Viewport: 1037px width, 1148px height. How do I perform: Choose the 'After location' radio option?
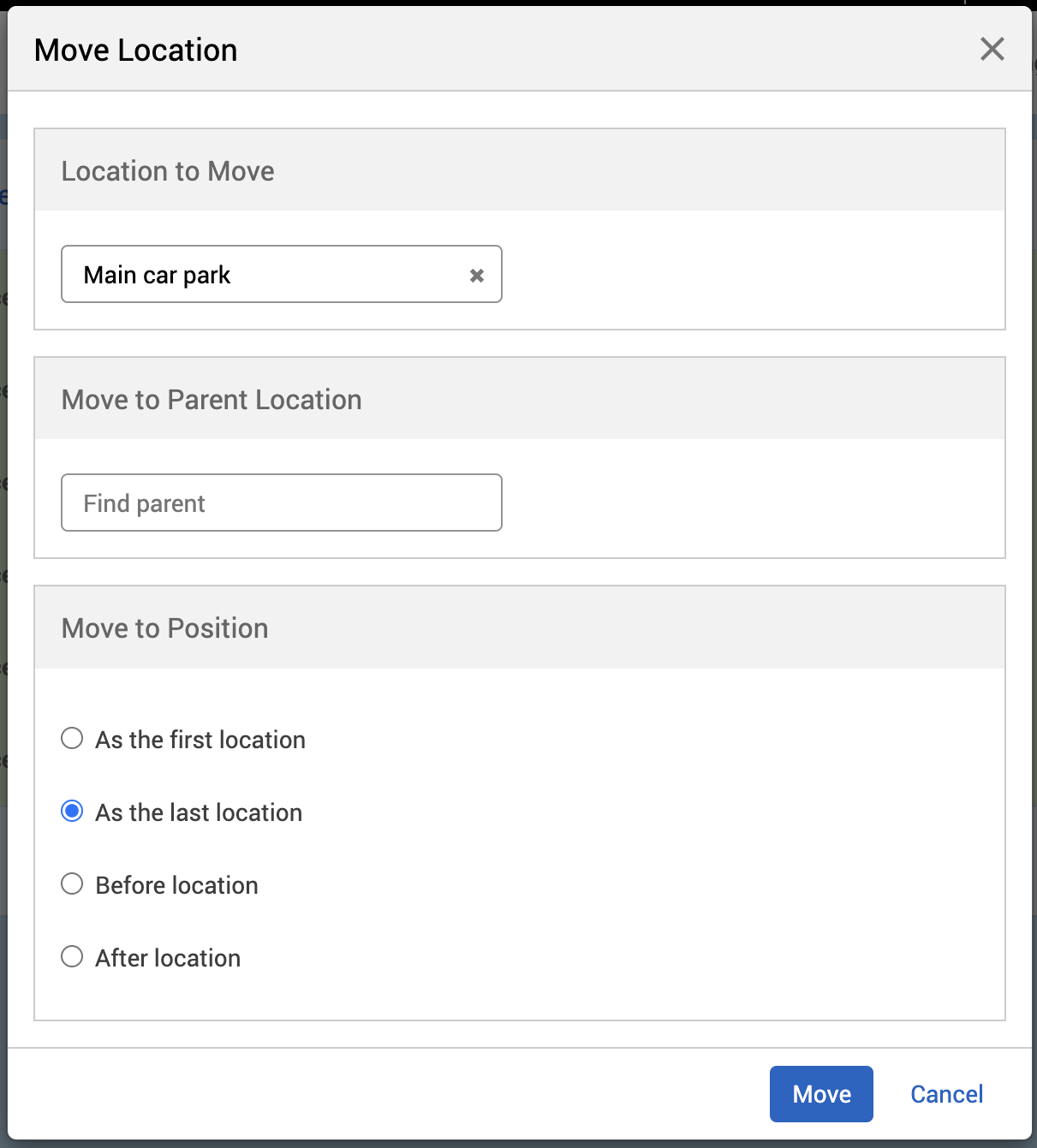point(73,957)
